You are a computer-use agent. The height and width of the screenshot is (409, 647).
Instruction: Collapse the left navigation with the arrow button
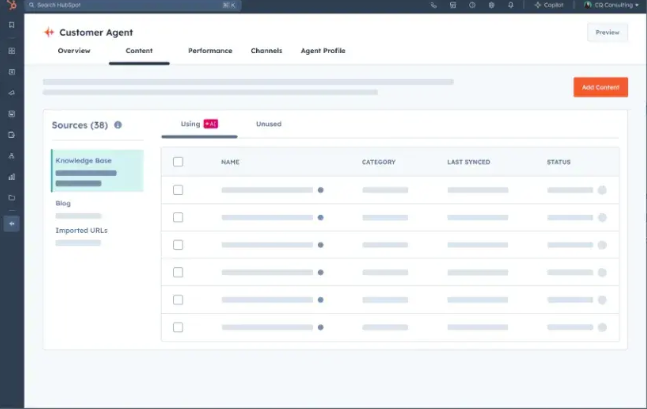click(x=12, y=224)
